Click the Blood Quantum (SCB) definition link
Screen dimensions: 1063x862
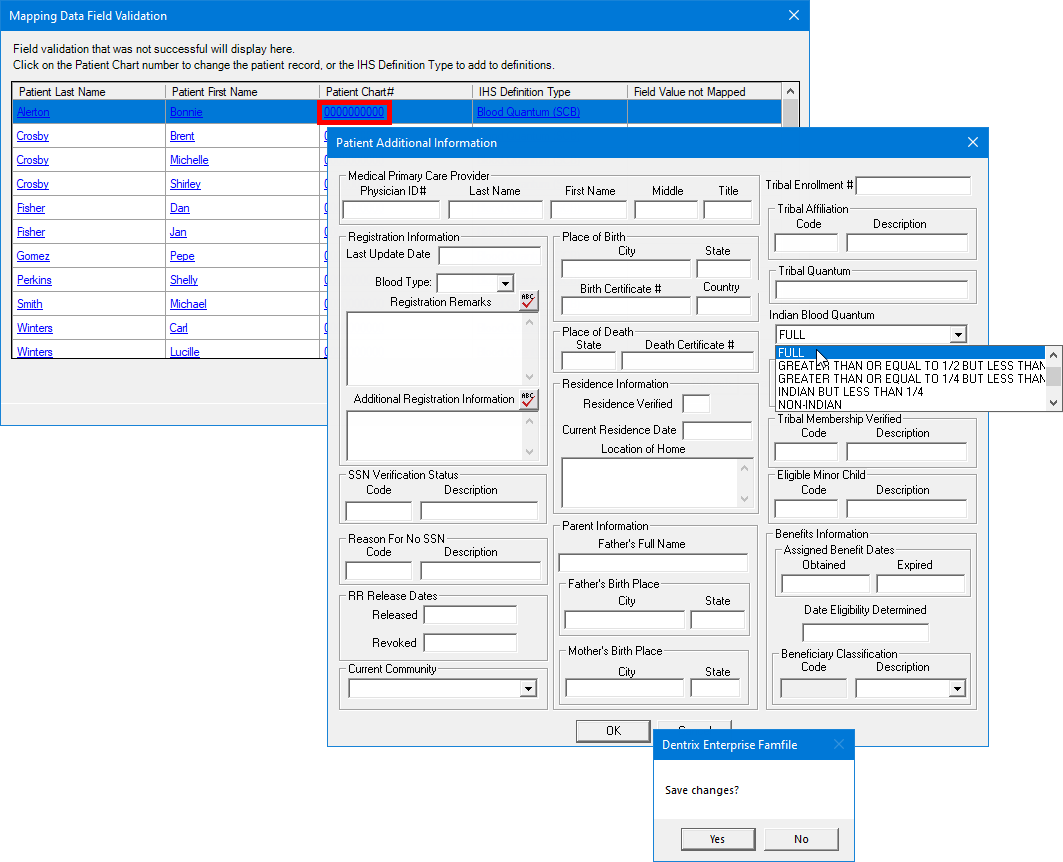(x=528, y=112)
